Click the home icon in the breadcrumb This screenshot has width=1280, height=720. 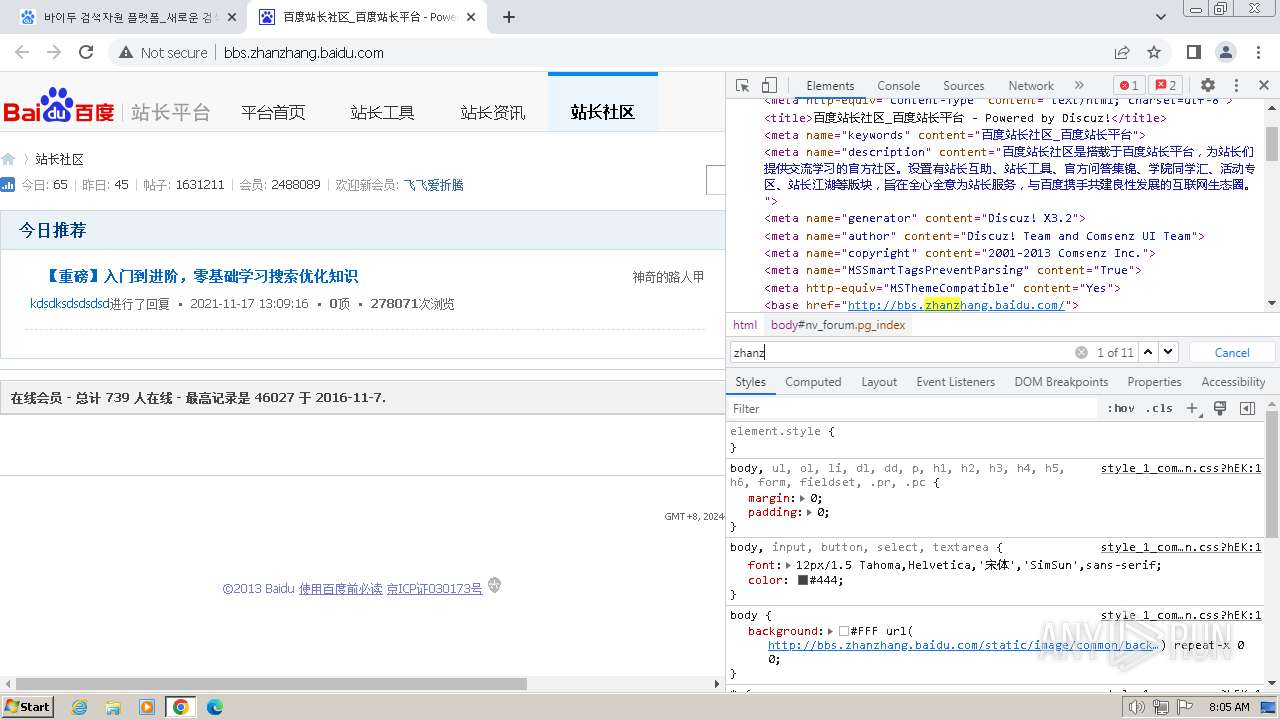[8, 159]
